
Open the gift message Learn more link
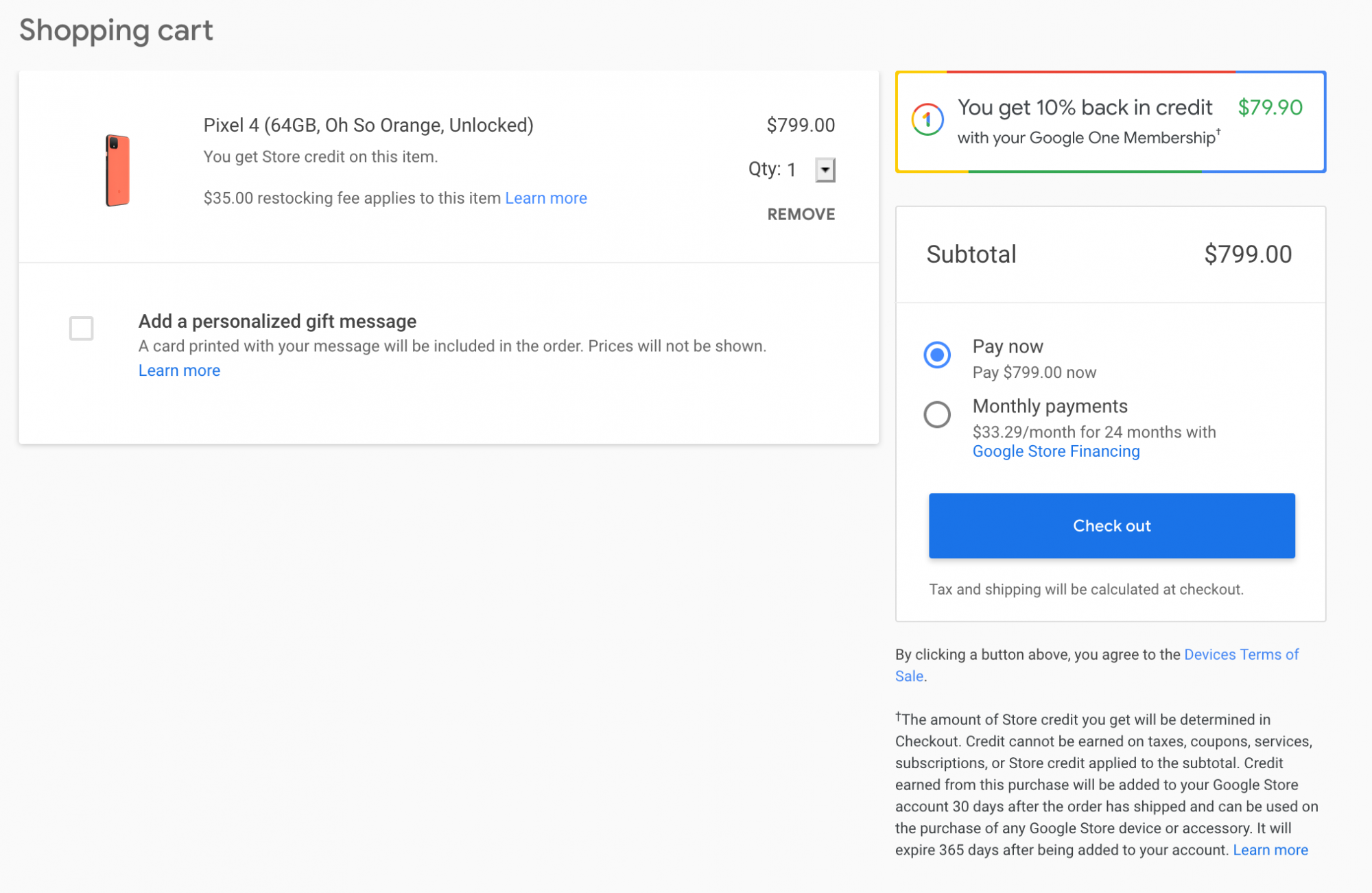[x=179, y=370]
